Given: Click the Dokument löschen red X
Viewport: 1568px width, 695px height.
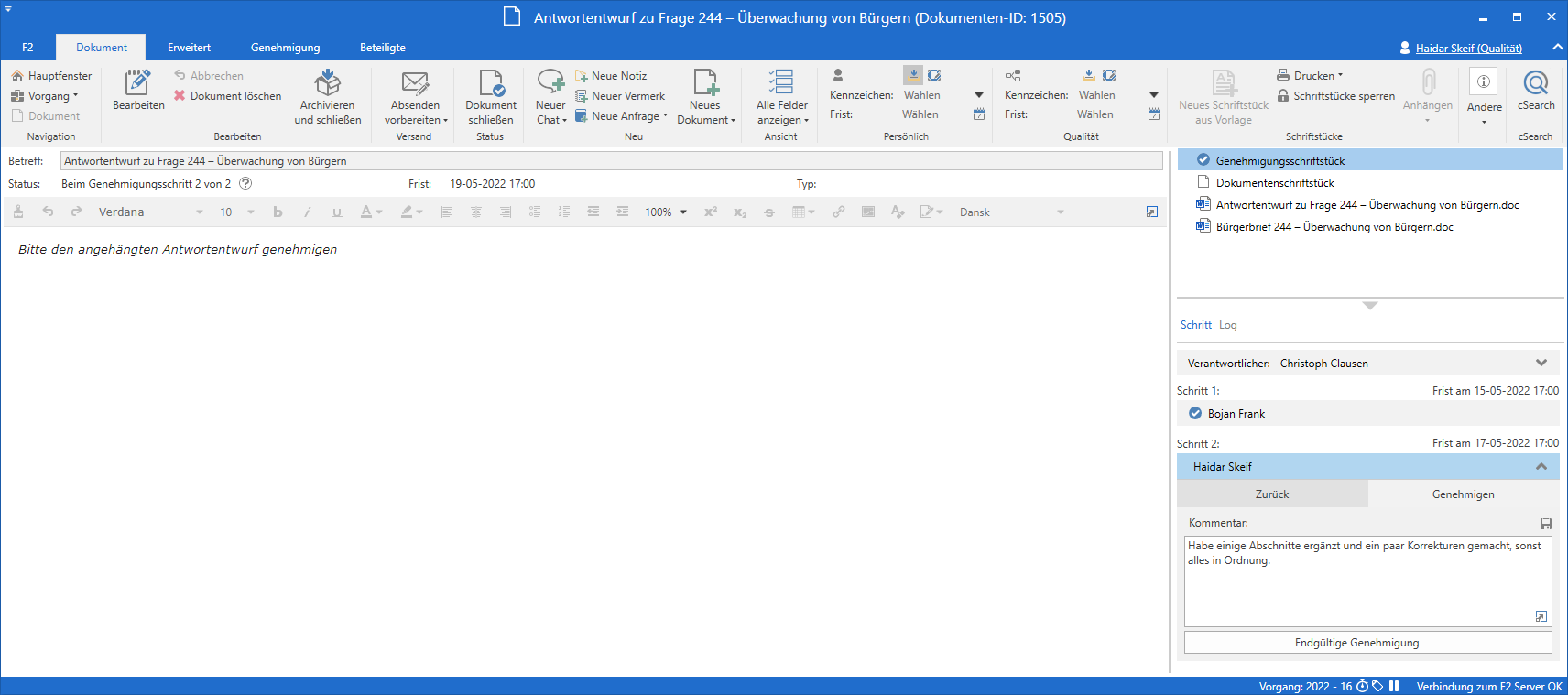Looking at the screenshot, I should pyautogui.click(x=180, y=95).
